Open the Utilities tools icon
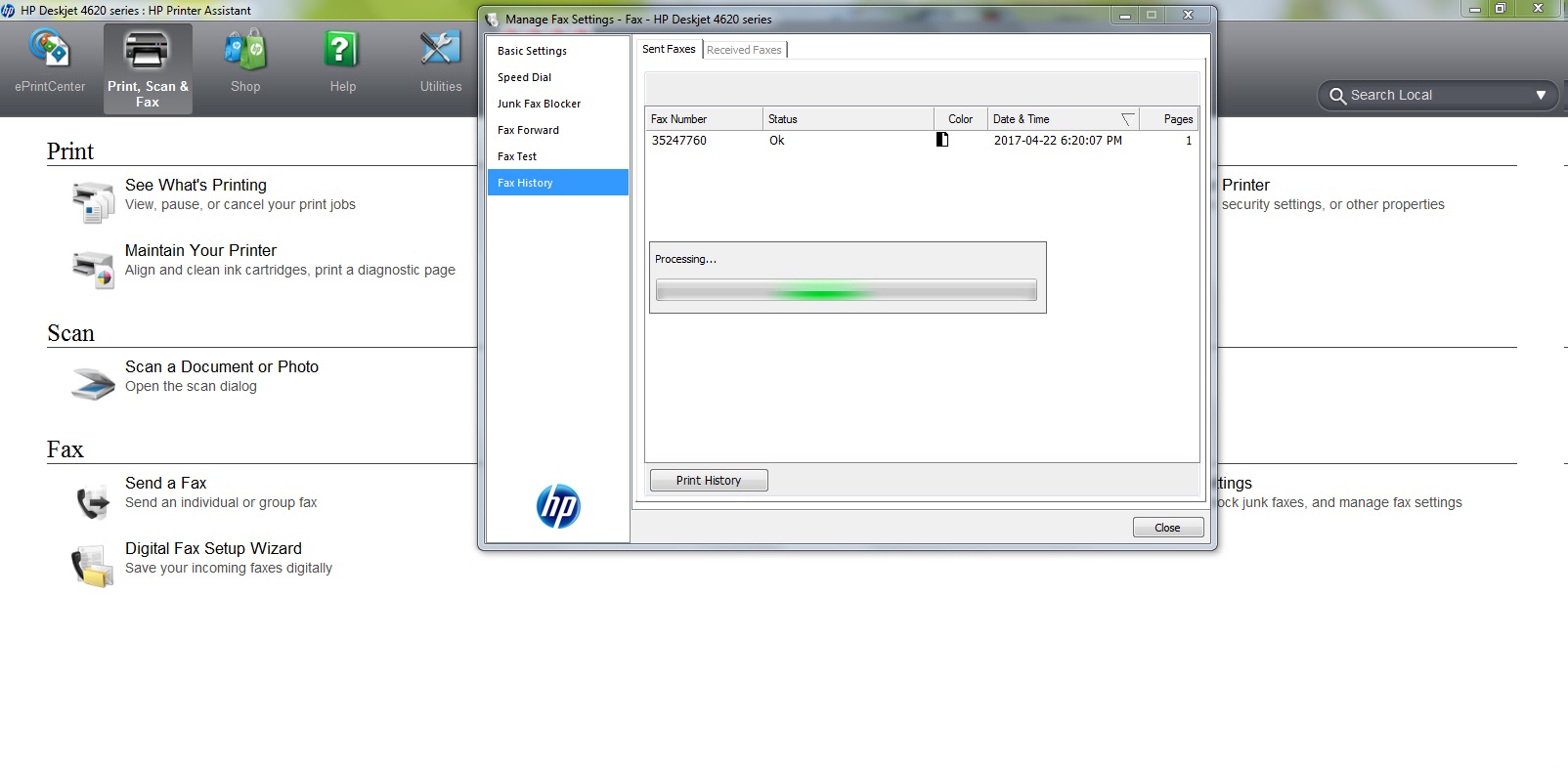The width and height of the screenshot is (1568, 768). pyautogui.click(x=440, y=49)
